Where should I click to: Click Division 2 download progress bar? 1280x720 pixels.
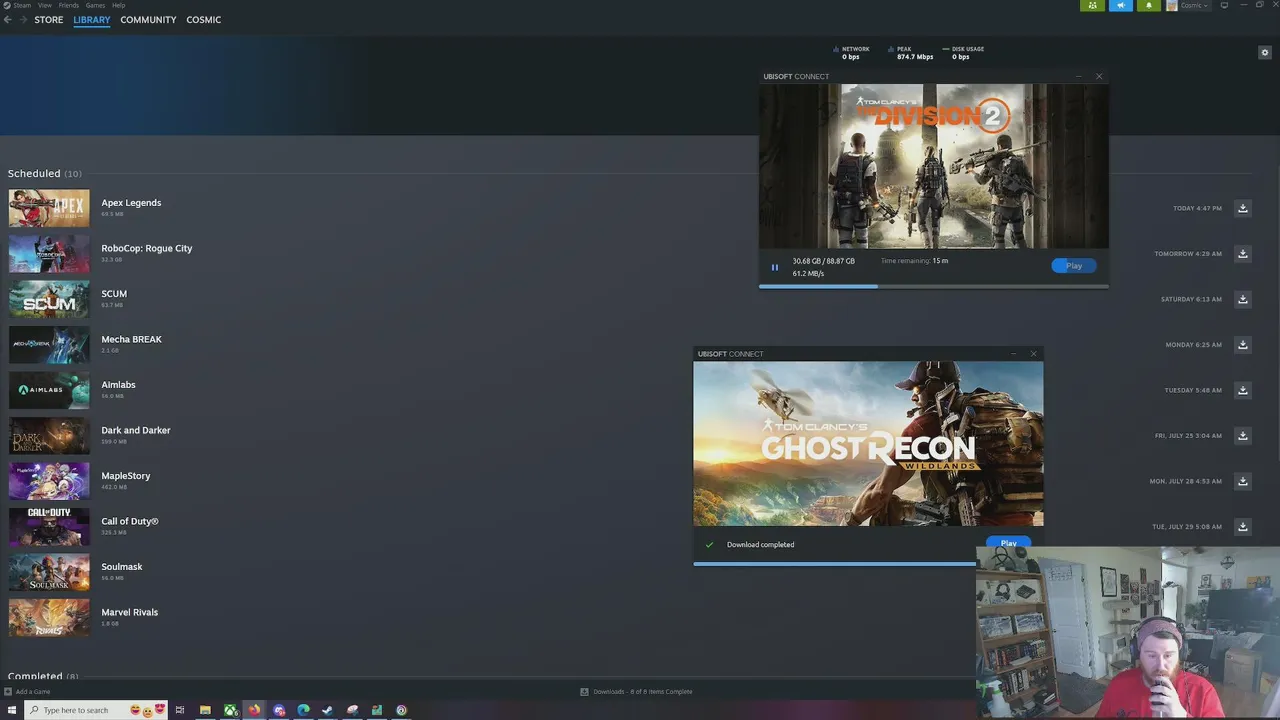pyautogui.click(x=933, y=287)
